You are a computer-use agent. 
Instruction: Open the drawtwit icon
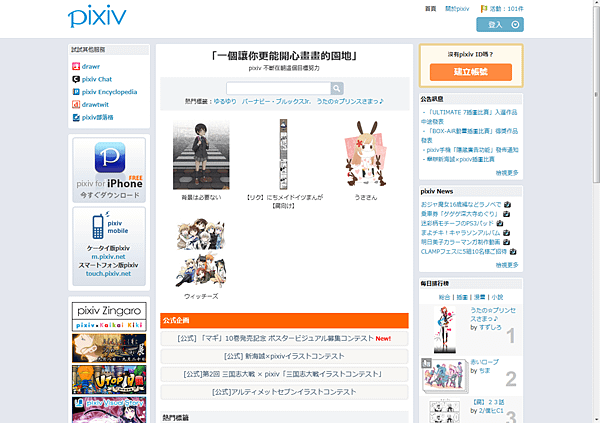[76, 105]
